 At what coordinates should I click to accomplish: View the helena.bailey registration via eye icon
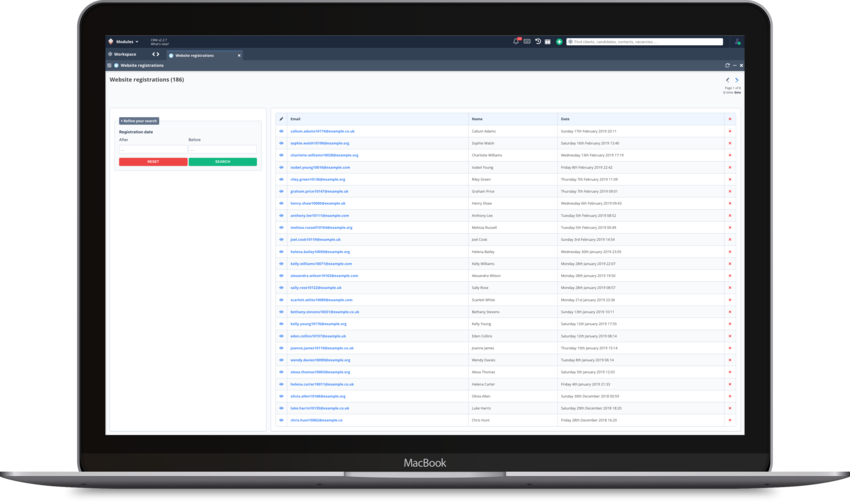(x=281, y=252)
